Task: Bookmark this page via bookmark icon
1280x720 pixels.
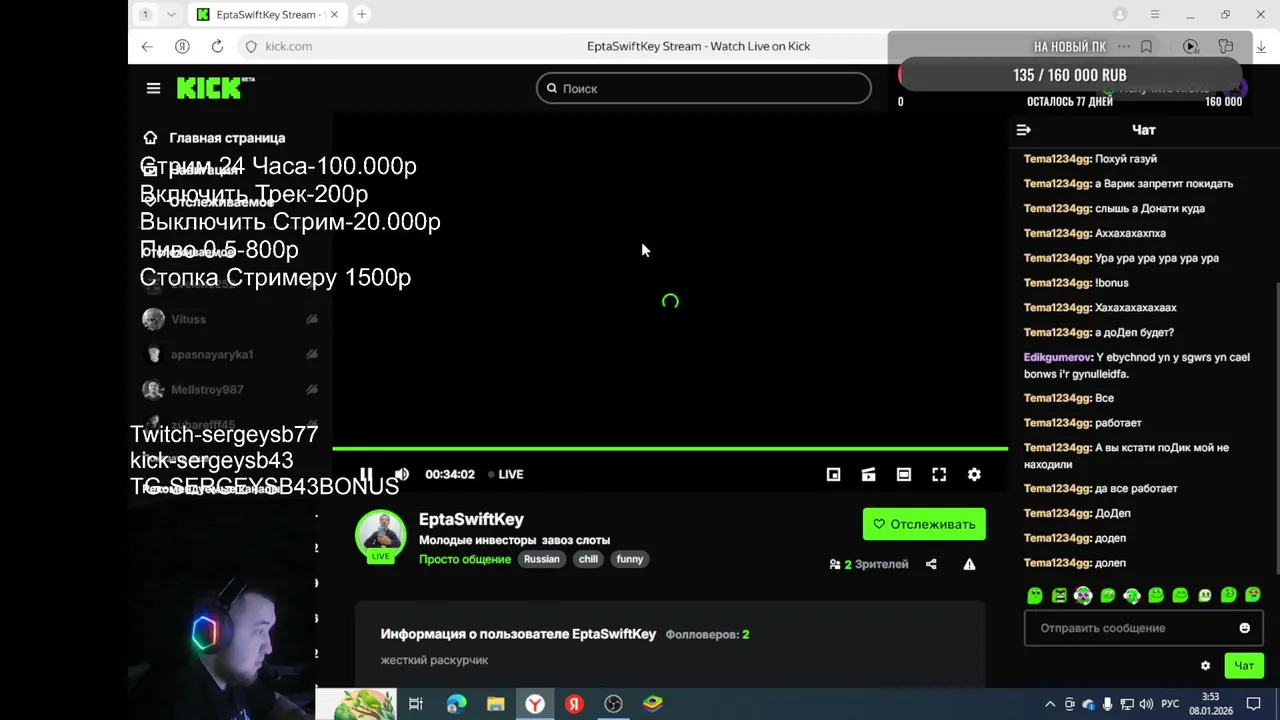Action: pyautogui.click(x=1146, y=46)
